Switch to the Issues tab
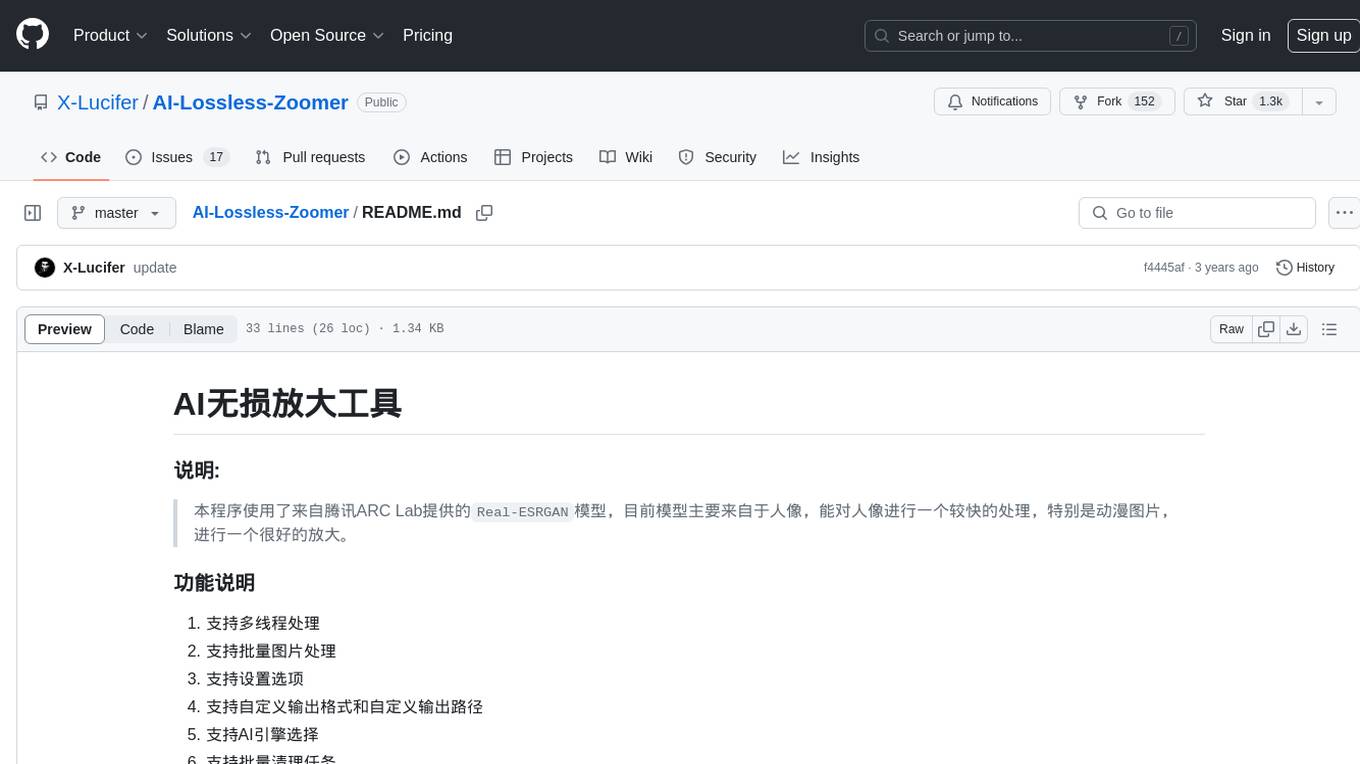 pyautogui.click(x=177, y=157)
